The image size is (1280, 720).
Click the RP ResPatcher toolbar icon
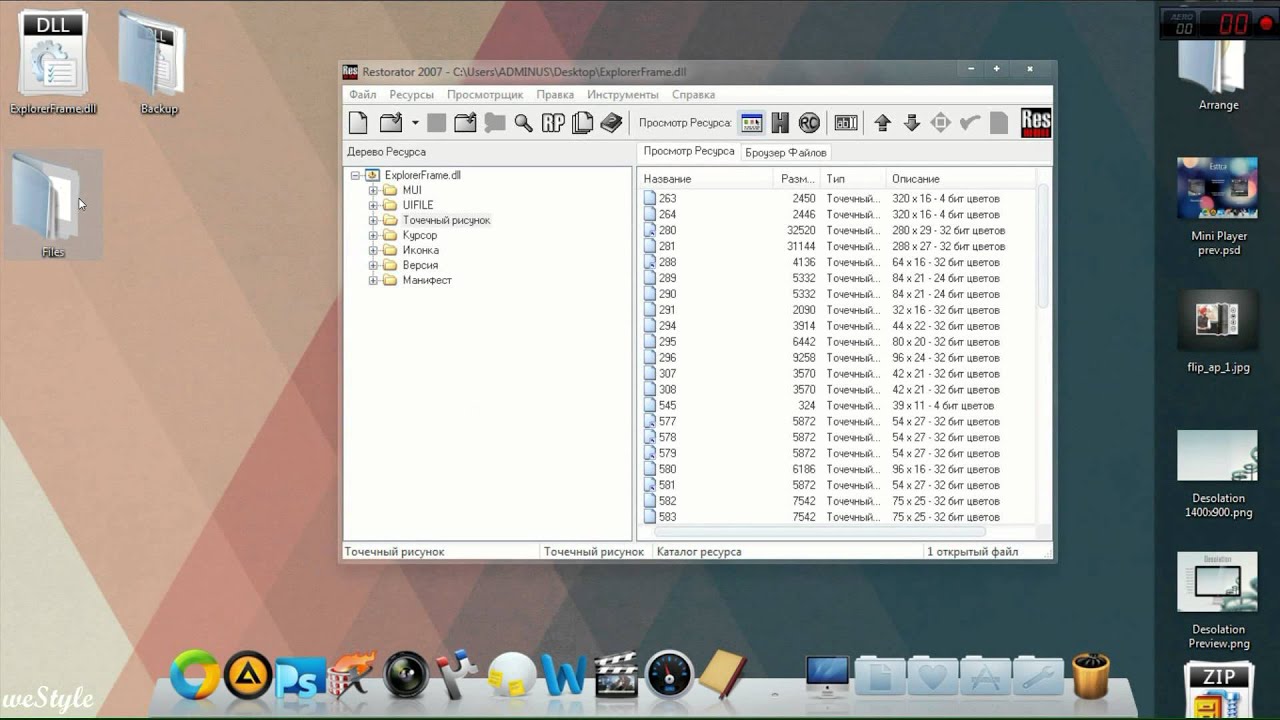click(553, 123)
